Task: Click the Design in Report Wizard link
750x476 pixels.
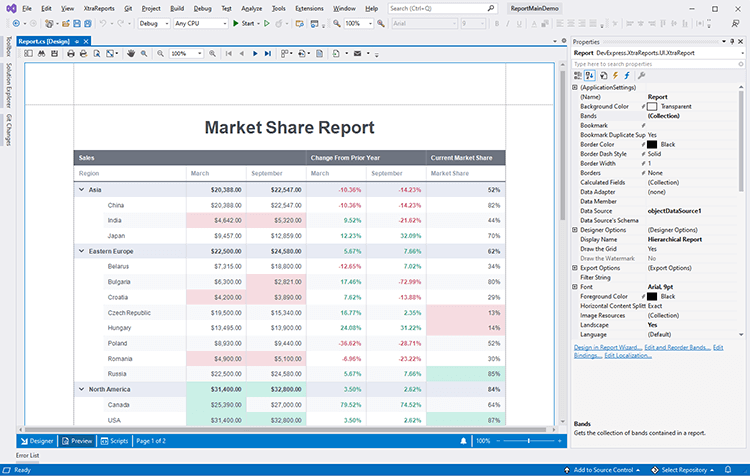Action: tap(607, 347)
